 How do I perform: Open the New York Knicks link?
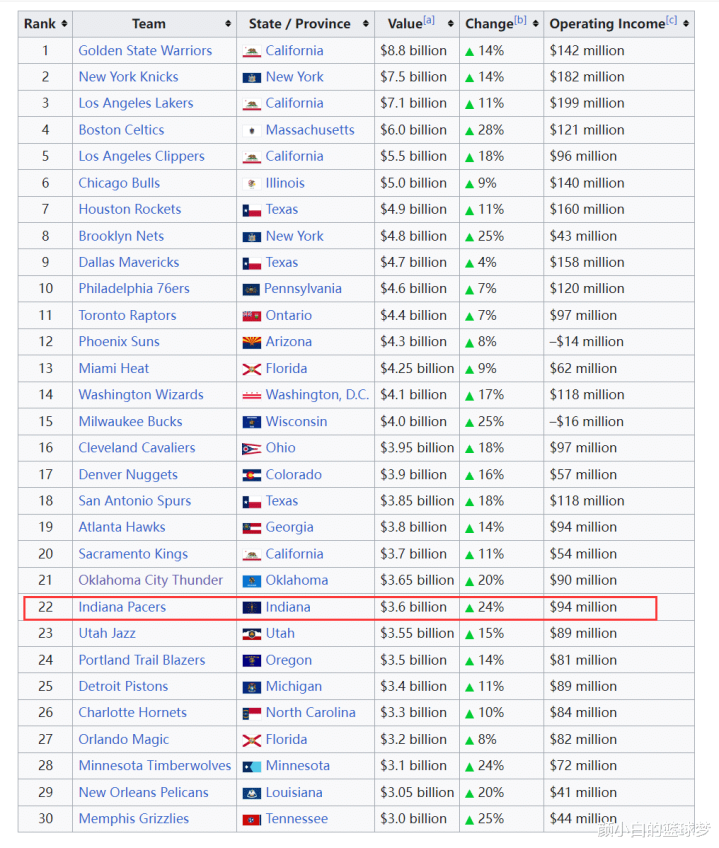[x=128, y=77]
